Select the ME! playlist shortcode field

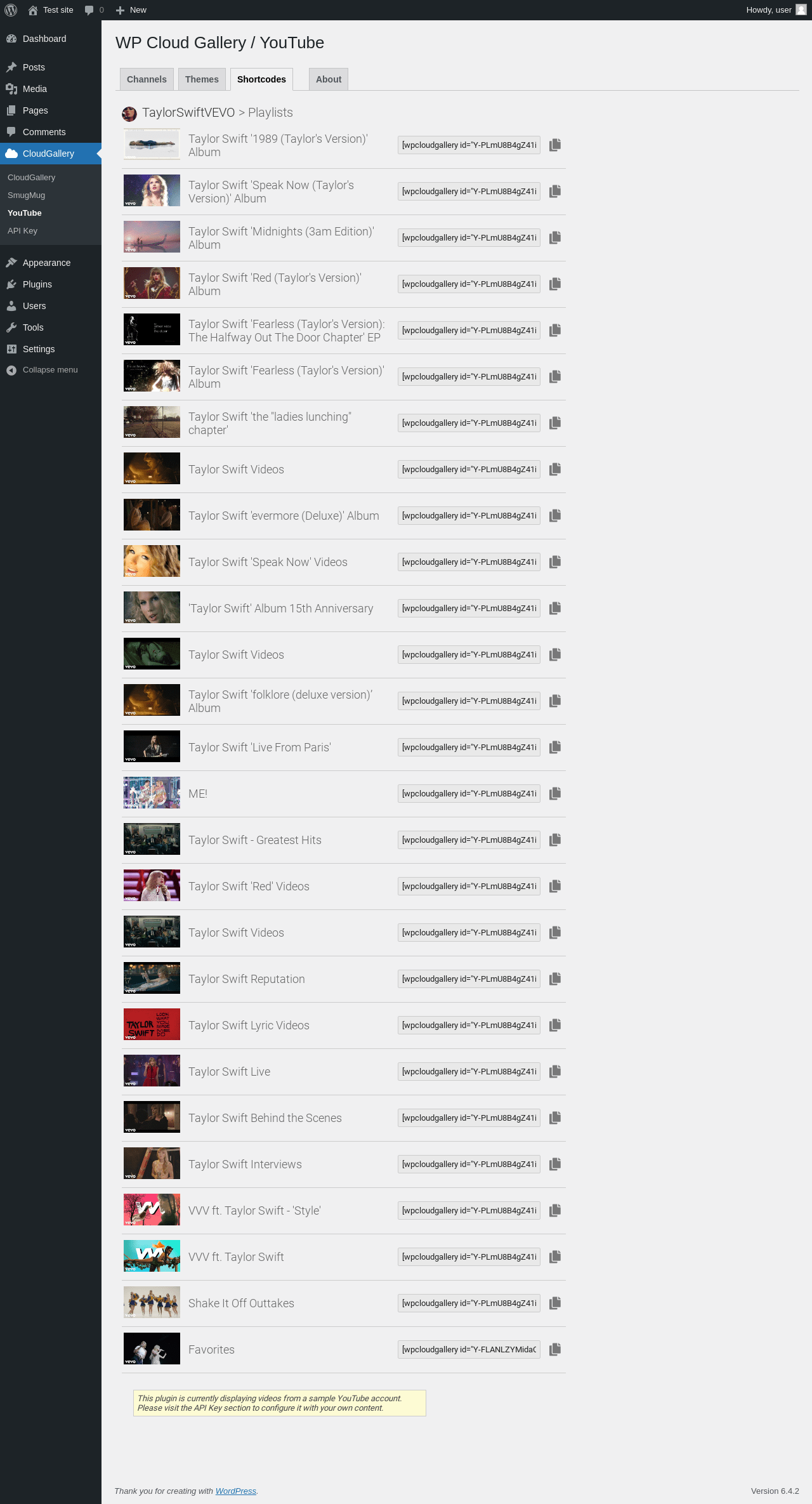pyautogui.click(x=469, y=794)
